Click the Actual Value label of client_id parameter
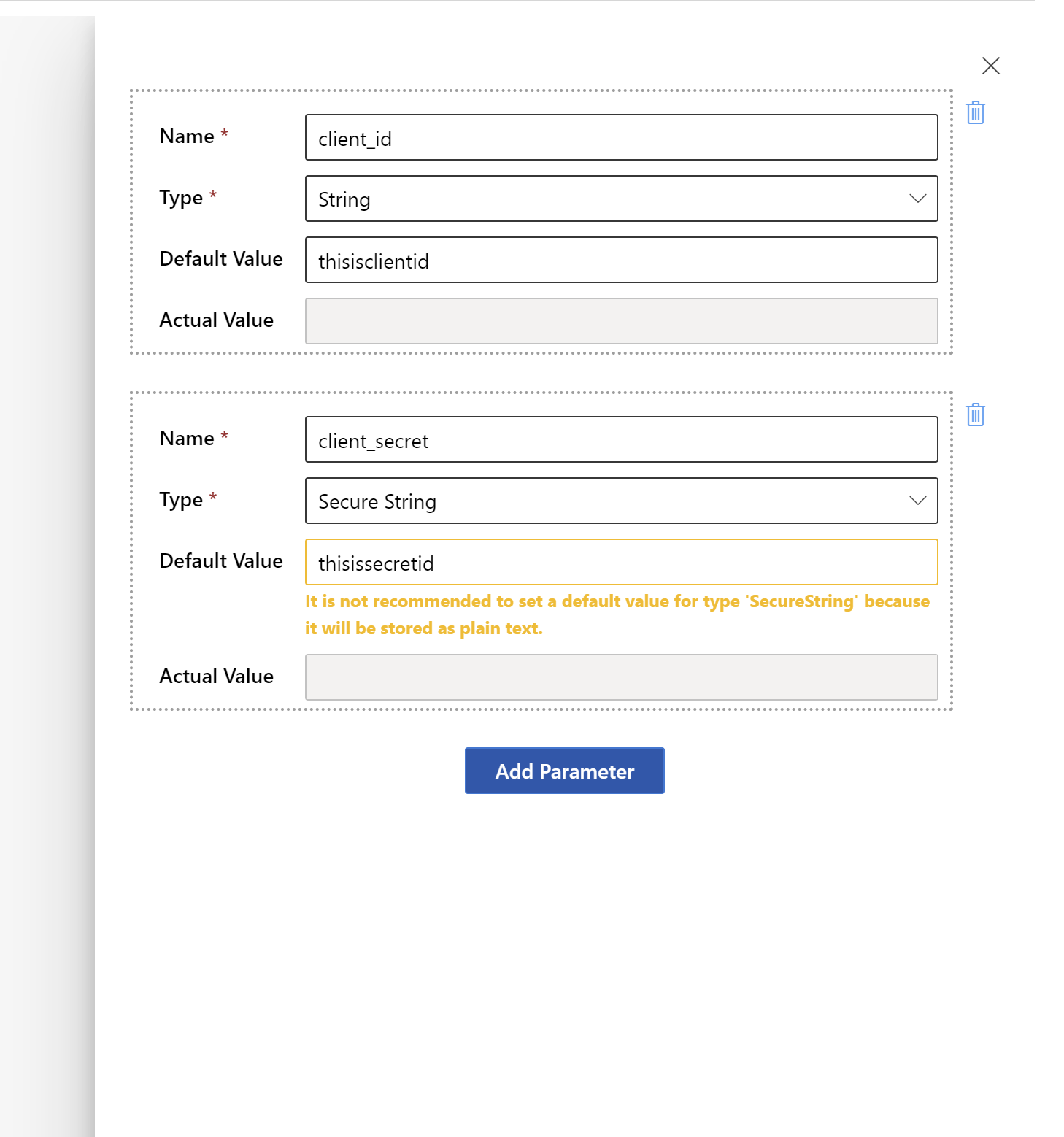 [x=217, y=320]
